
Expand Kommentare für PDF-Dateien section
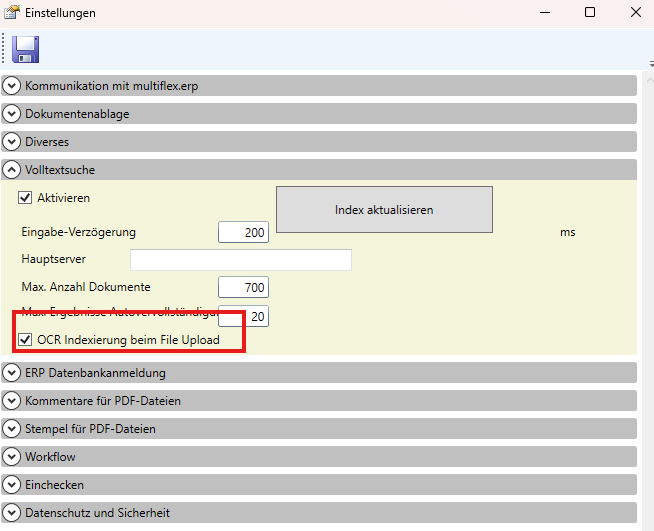click(12, 401)
